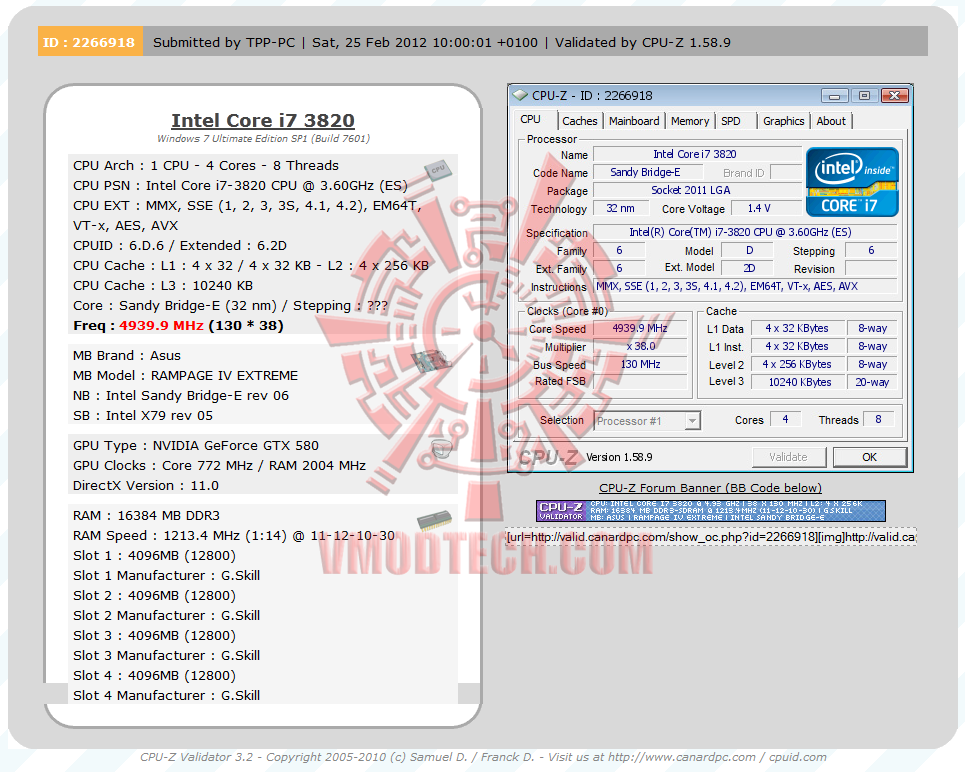Open the Intel Core i7 3820 title link

[x=263, y=120]
